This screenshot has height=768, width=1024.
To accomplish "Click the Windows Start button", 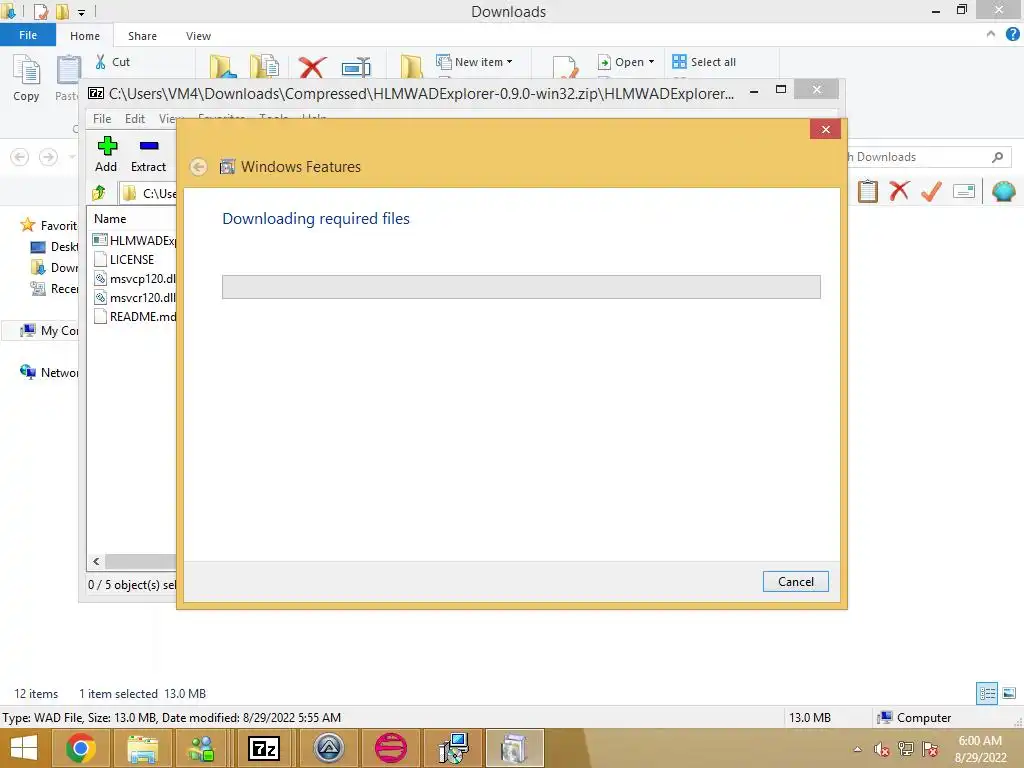I will tap(24, 748).
